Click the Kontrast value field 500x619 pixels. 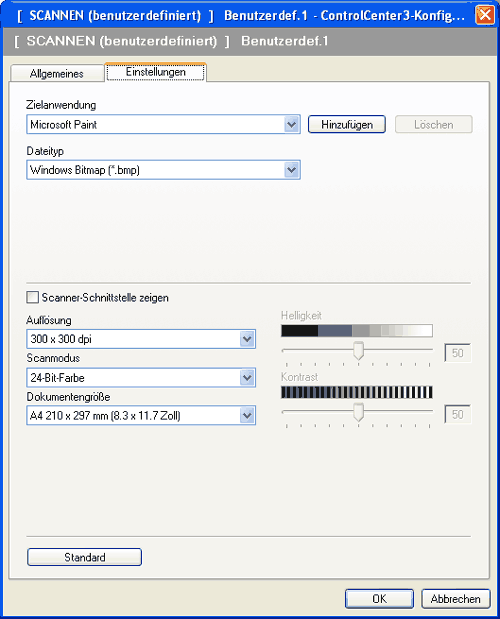(x=457, y=414)
